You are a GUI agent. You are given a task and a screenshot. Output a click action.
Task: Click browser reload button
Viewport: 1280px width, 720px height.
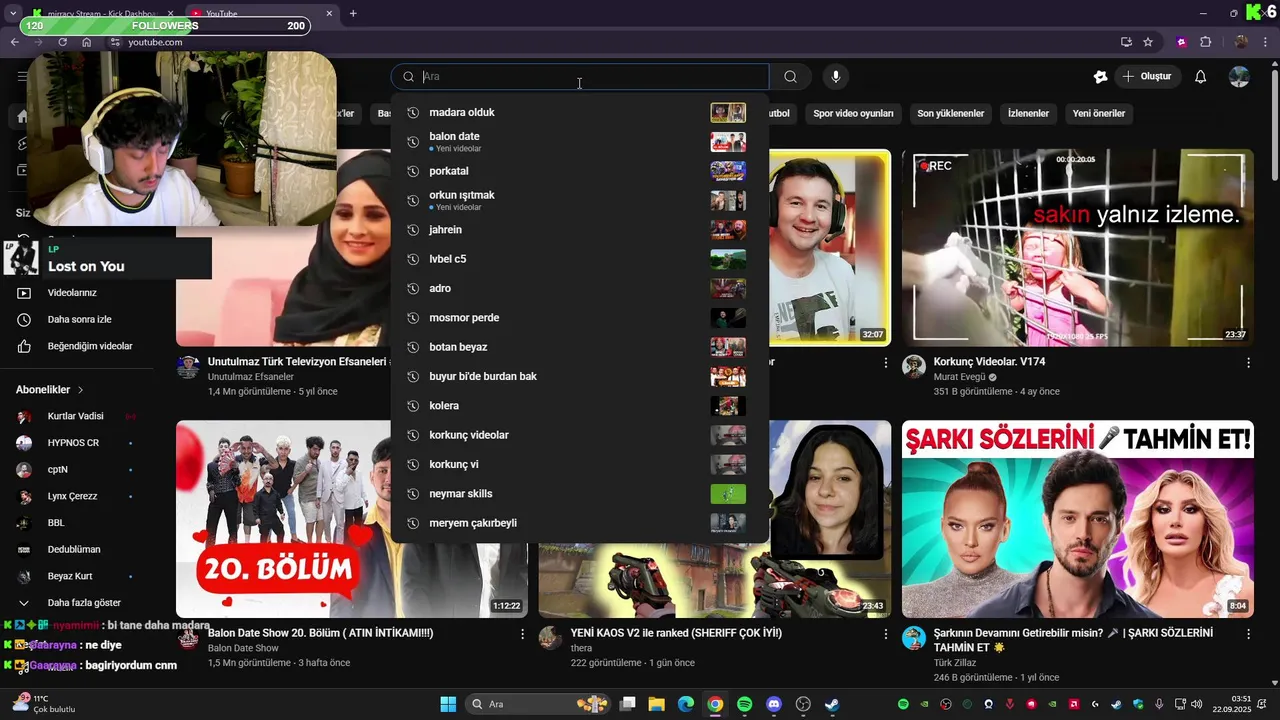coord(62,42)
